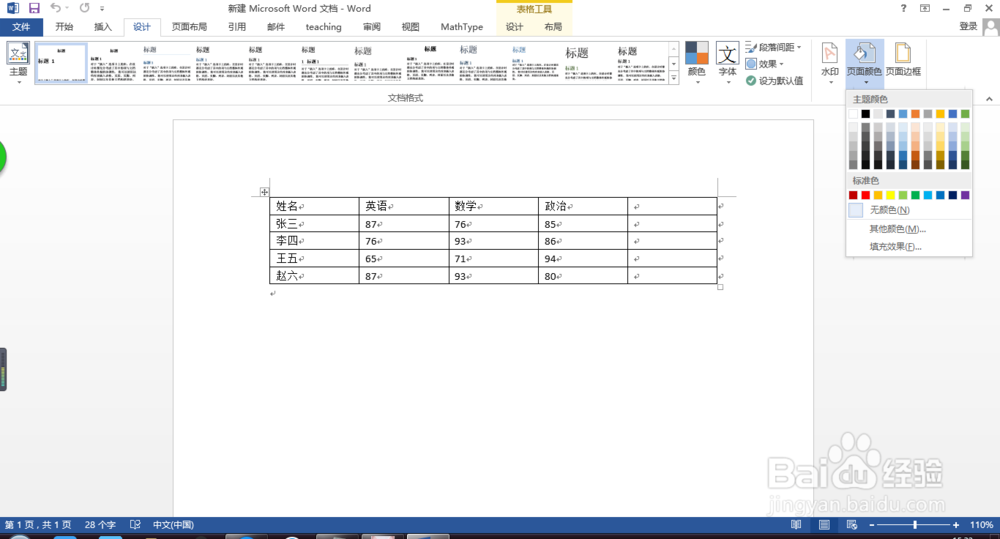Switch to the Insert (插入) tab
Screen dimensions: 1000x539
tap(103, 27)
